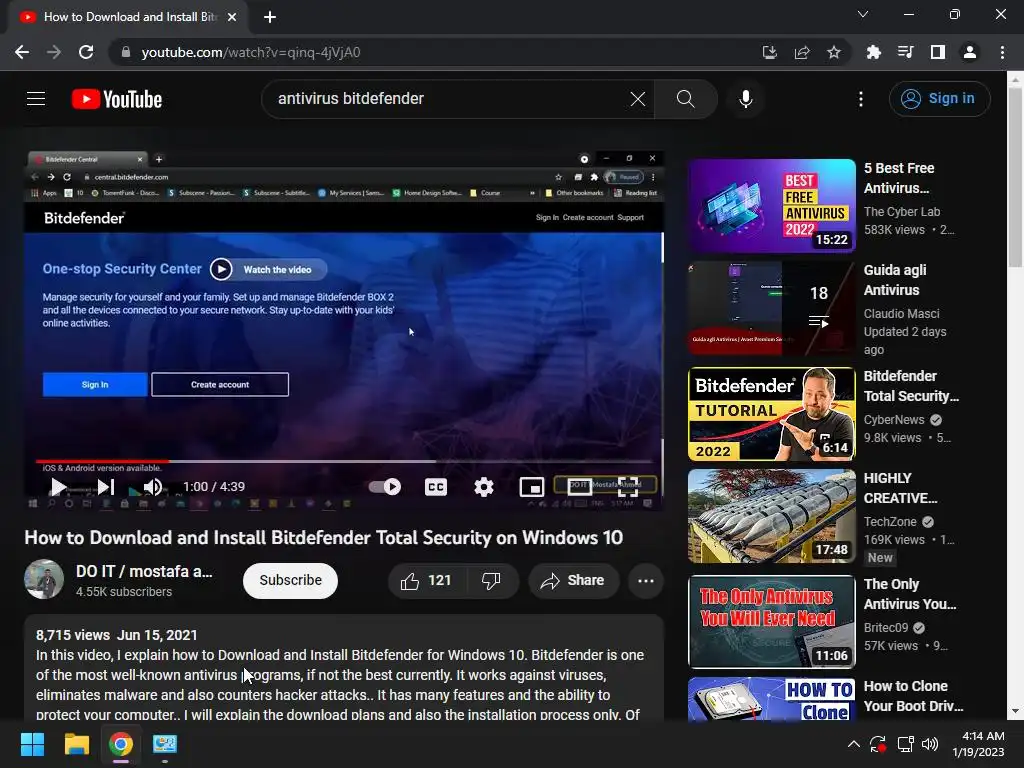Open Chrome three-dot menu
This screenshot has height=768, width=1024.
[1002, 52]
